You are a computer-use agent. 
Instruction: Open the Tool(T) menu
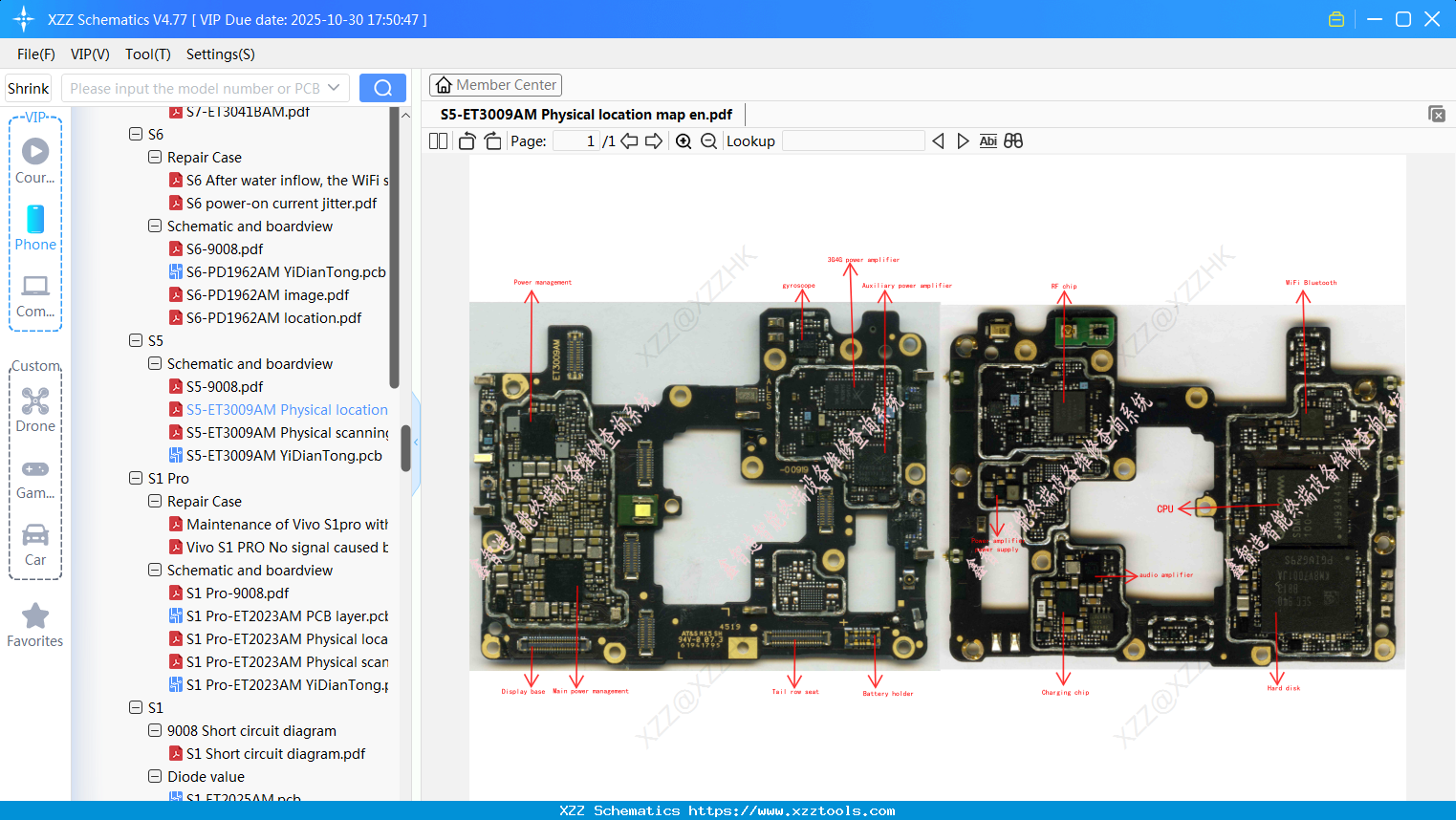pyautogui.click(x=148, y=54)
